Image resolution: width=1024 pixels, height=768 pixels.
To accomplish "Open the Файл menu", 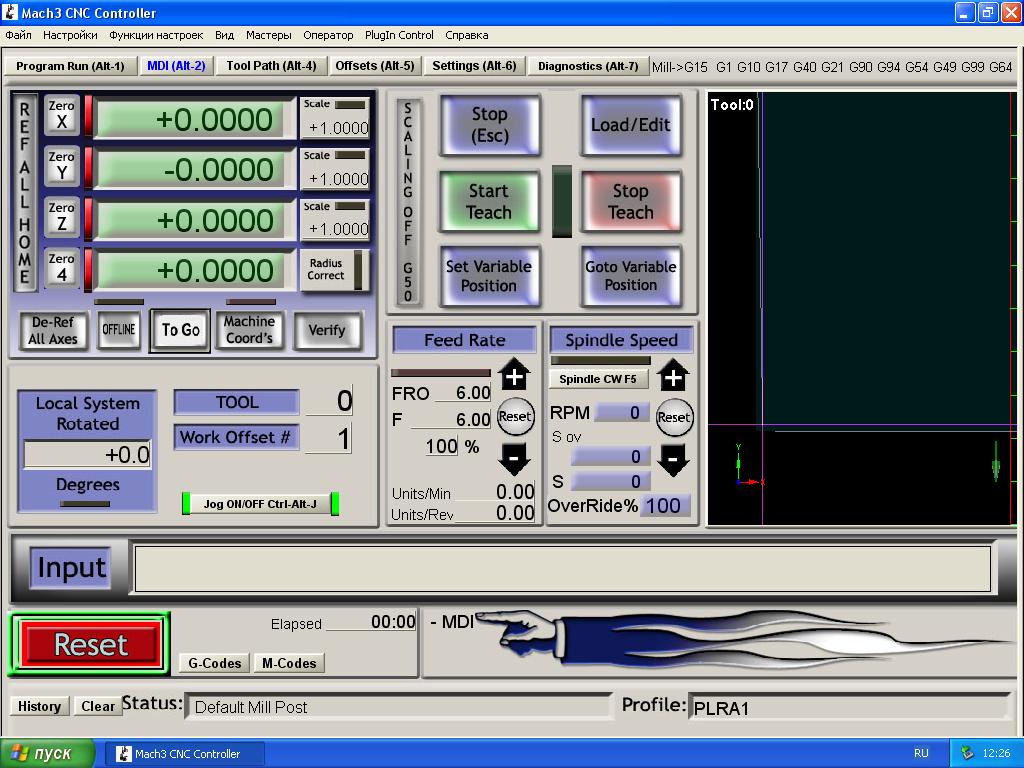I will pos(18,35).
